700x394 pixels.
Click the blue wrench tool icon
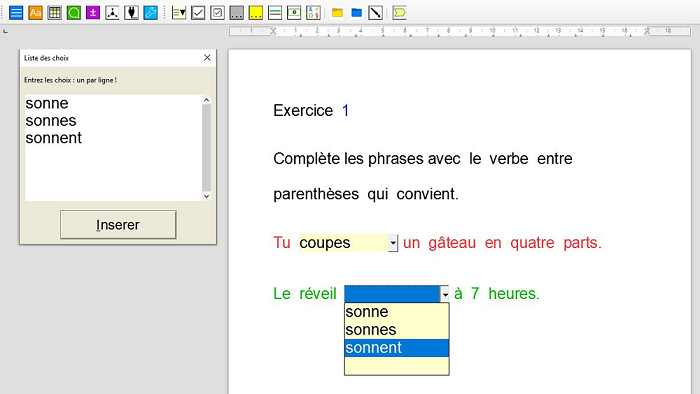[150, 12]
